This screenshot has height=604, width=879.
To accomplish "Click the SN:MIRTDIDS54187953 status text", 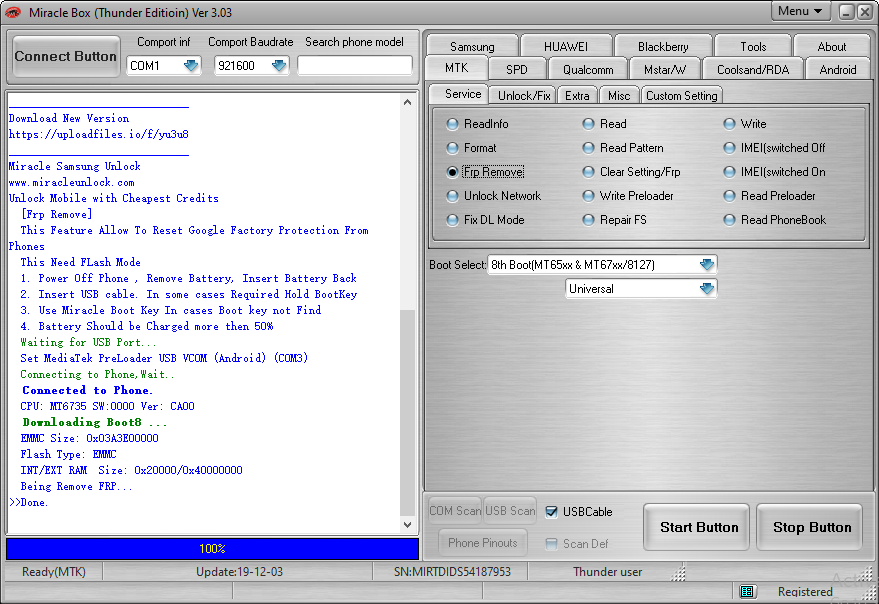I will click(x=452, y=572).
